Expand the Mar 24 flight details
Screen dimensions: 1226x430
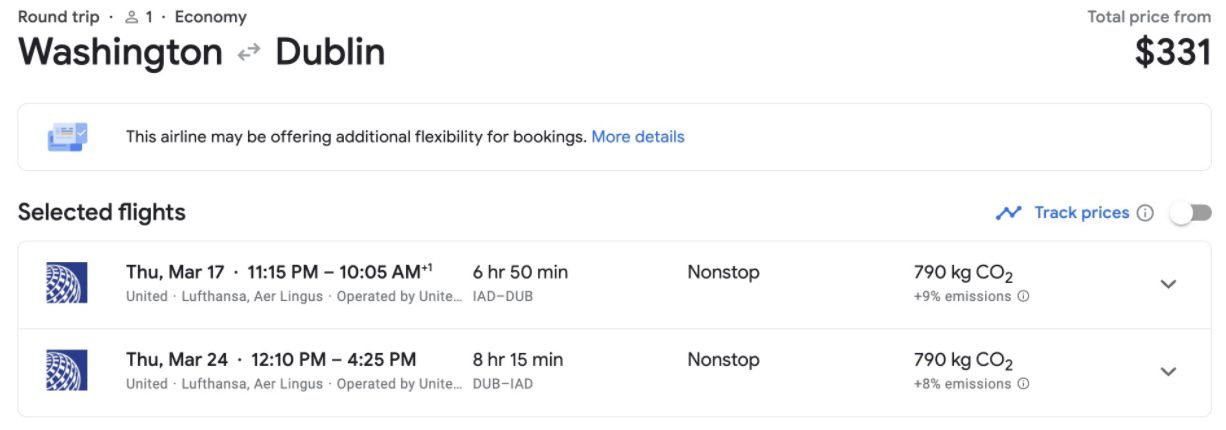[x=1167, y=371]
